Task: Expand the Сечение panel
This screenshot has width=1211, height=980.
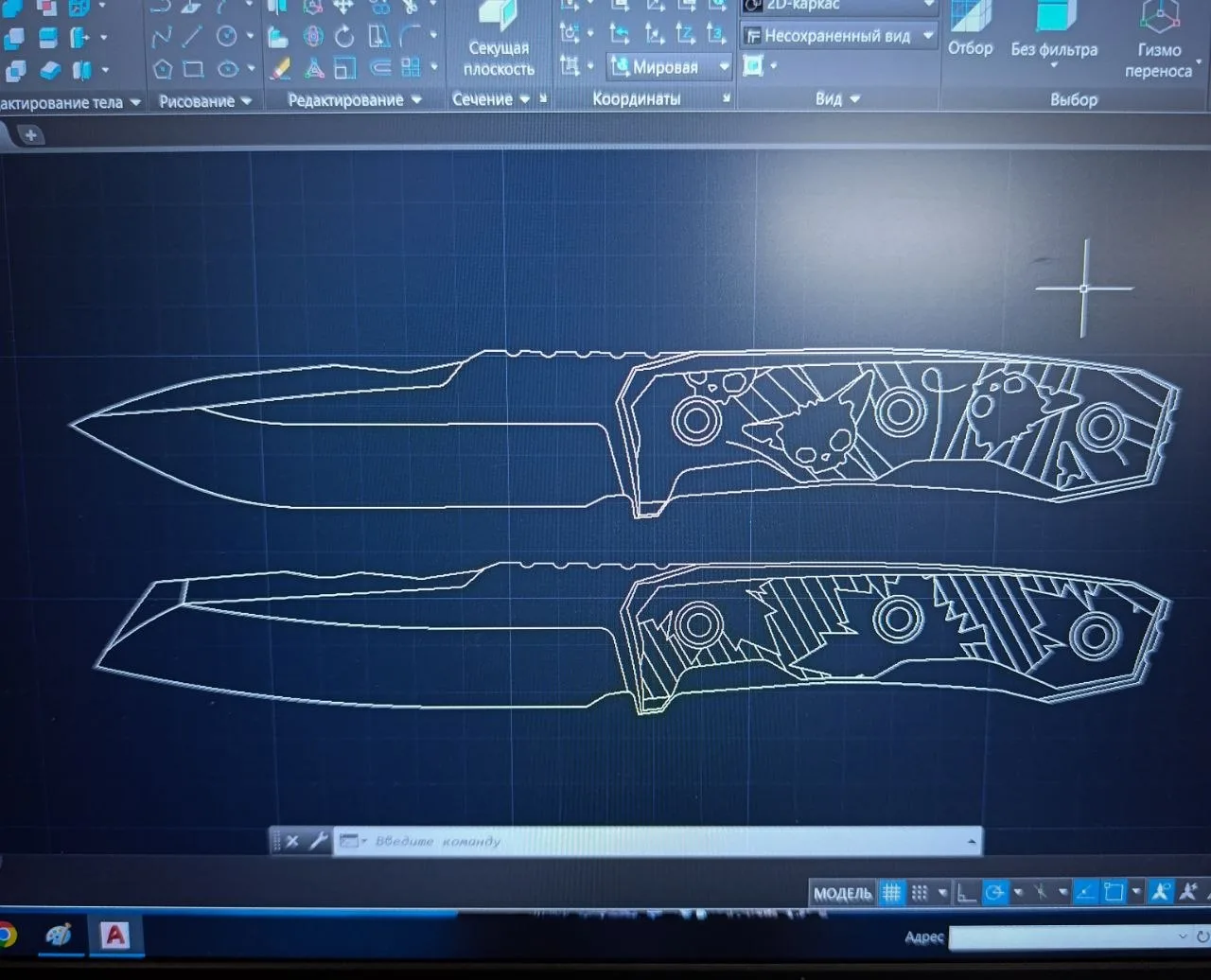Action: click(x=491, y=98)
